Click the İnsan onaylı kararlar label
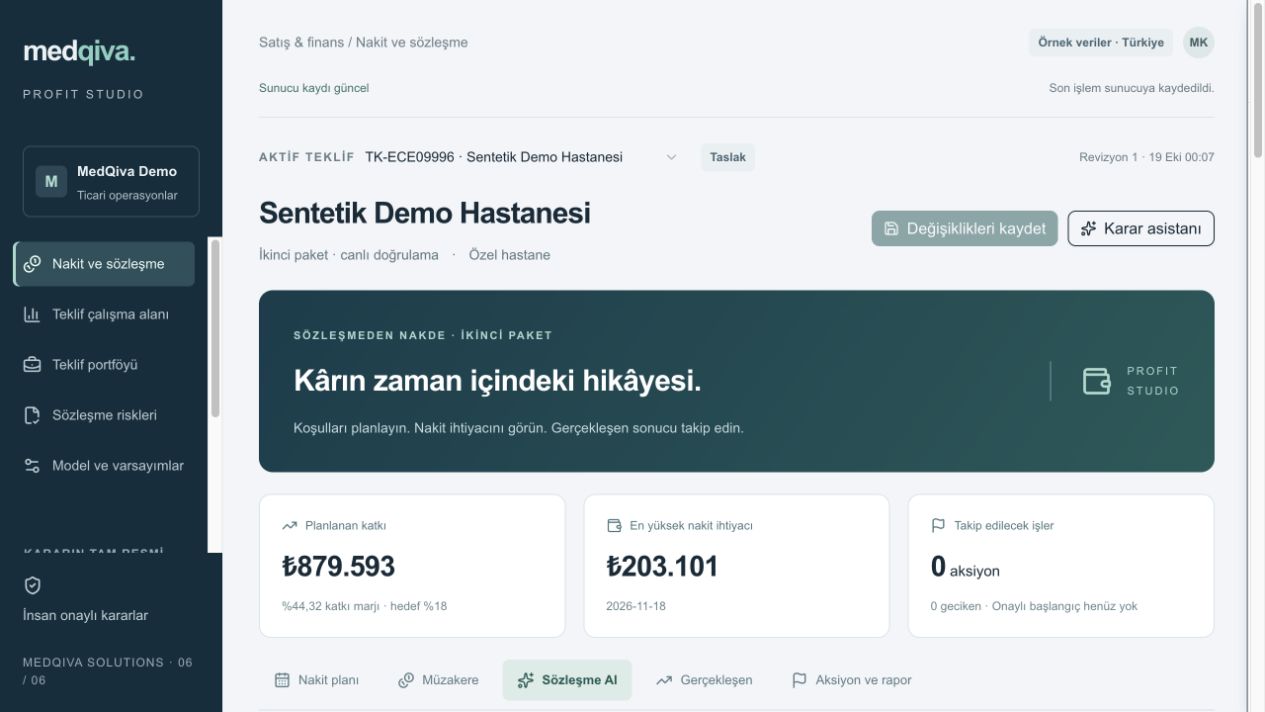This screenshot has height=712, width=1265. (85, 615)
